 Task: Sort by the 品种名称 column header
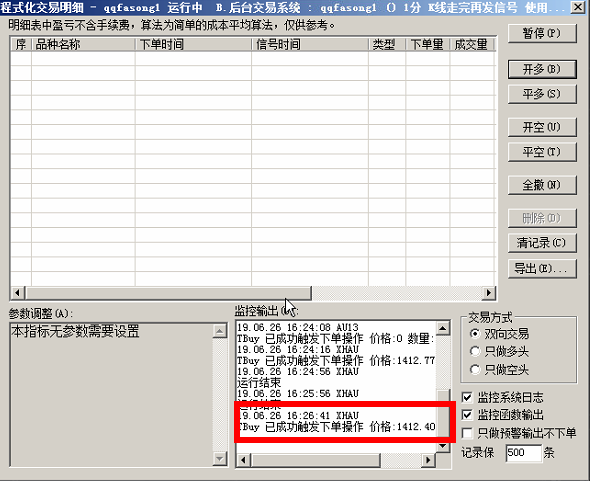pos(83,44)
